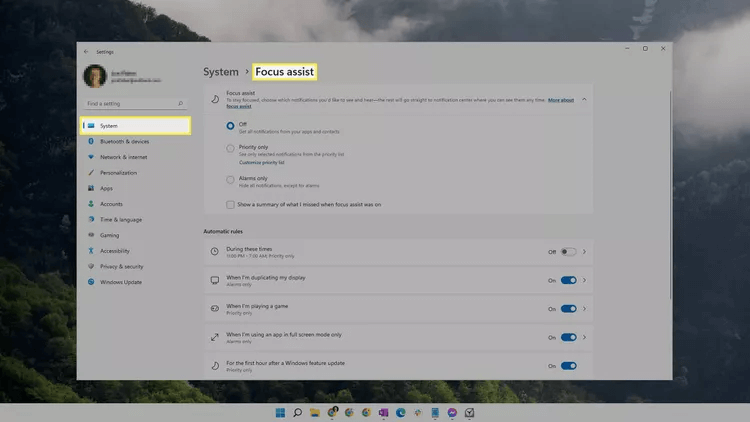Disable When I'm duplicating my display toggle
This screenshot has height=422, width=750.
(568, 280)
